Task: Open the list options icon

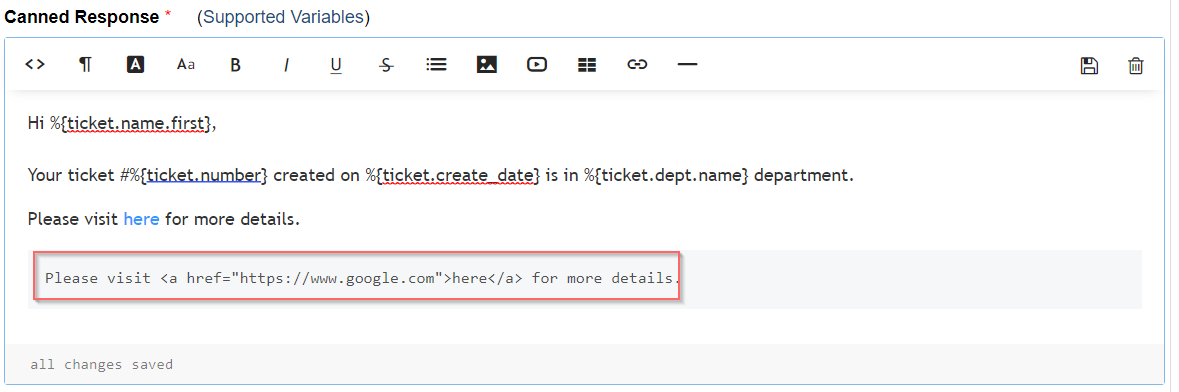Action: tap(436, 65)
